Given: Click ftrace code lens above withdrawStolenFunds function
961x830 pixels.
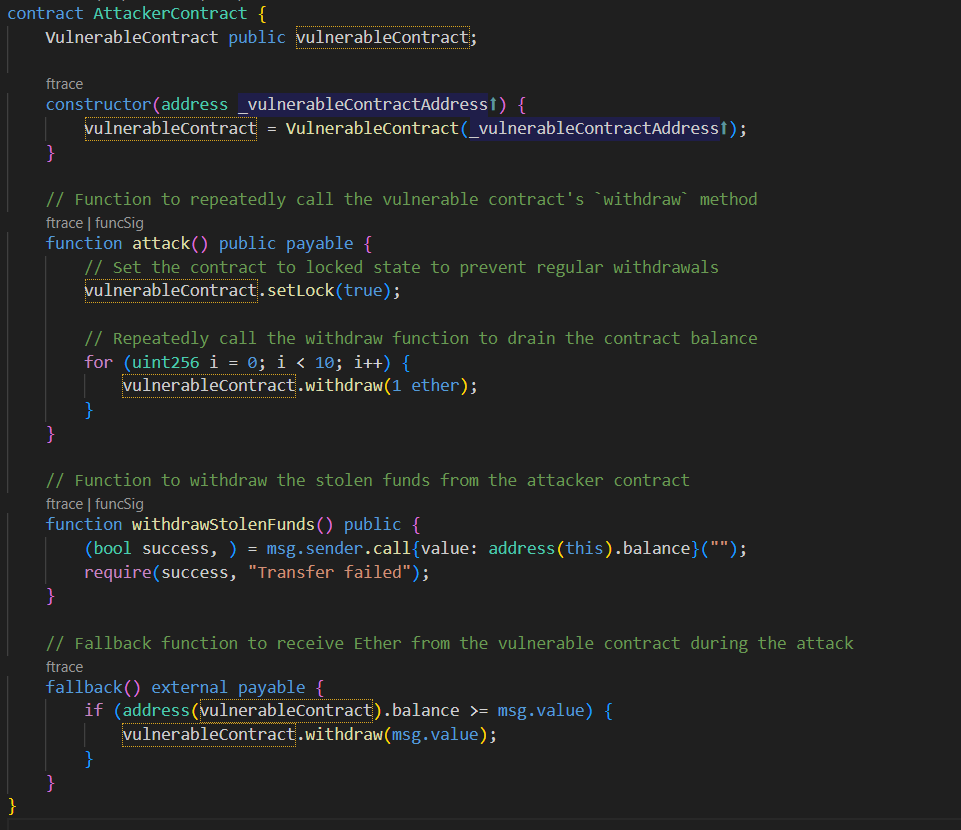Looking at the screenshot, I should tap(64, 504).
